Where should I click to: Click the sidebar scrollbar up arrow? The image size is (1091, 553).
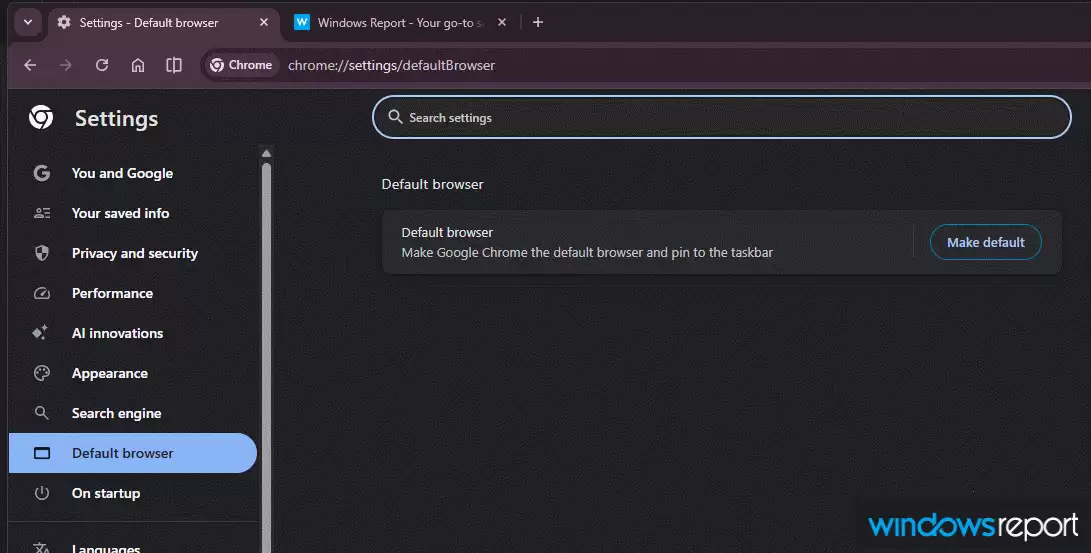(x=266, y=153)
